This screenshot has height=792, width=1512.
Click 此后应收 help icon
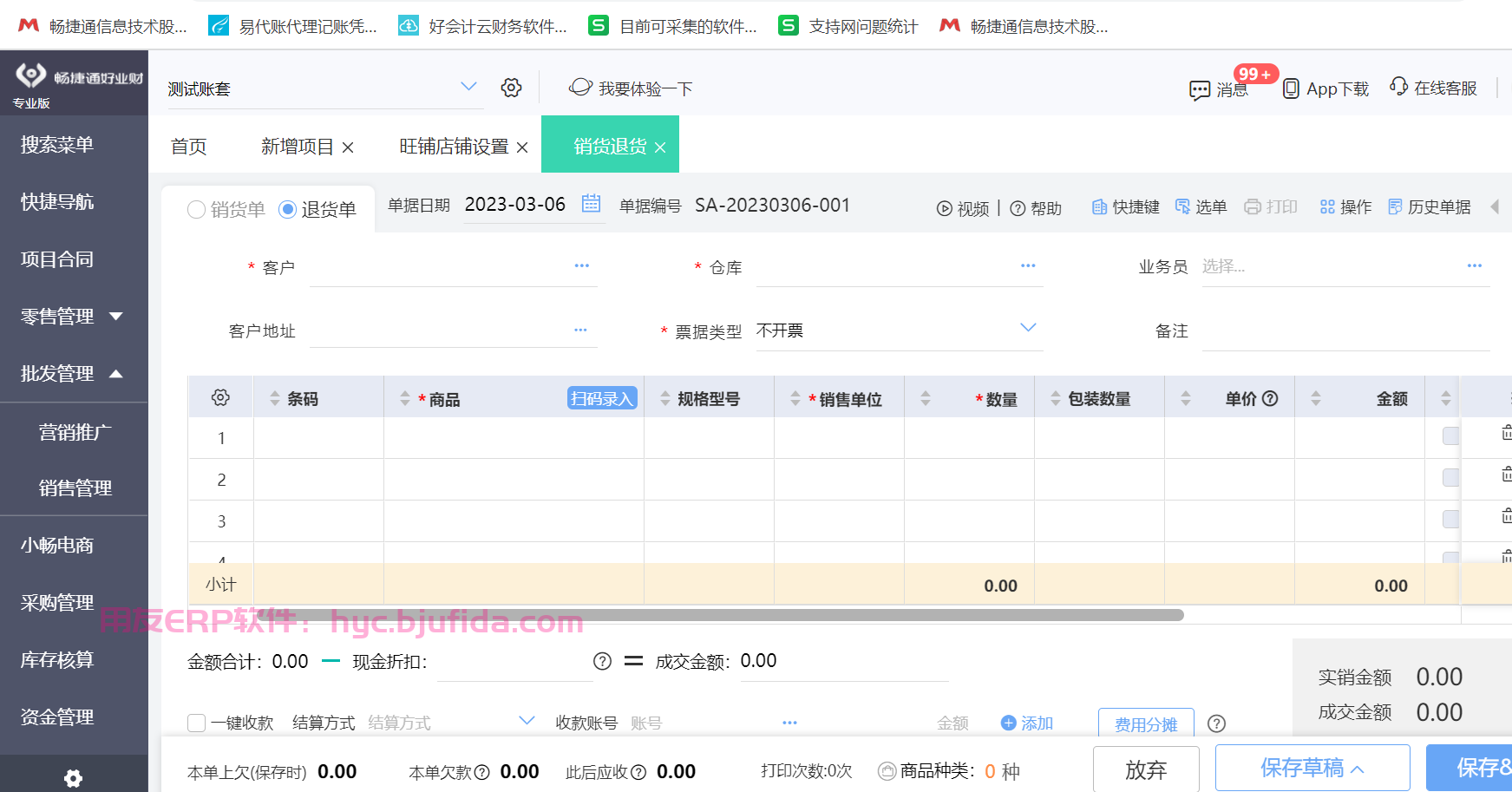(x=638, y=772)
